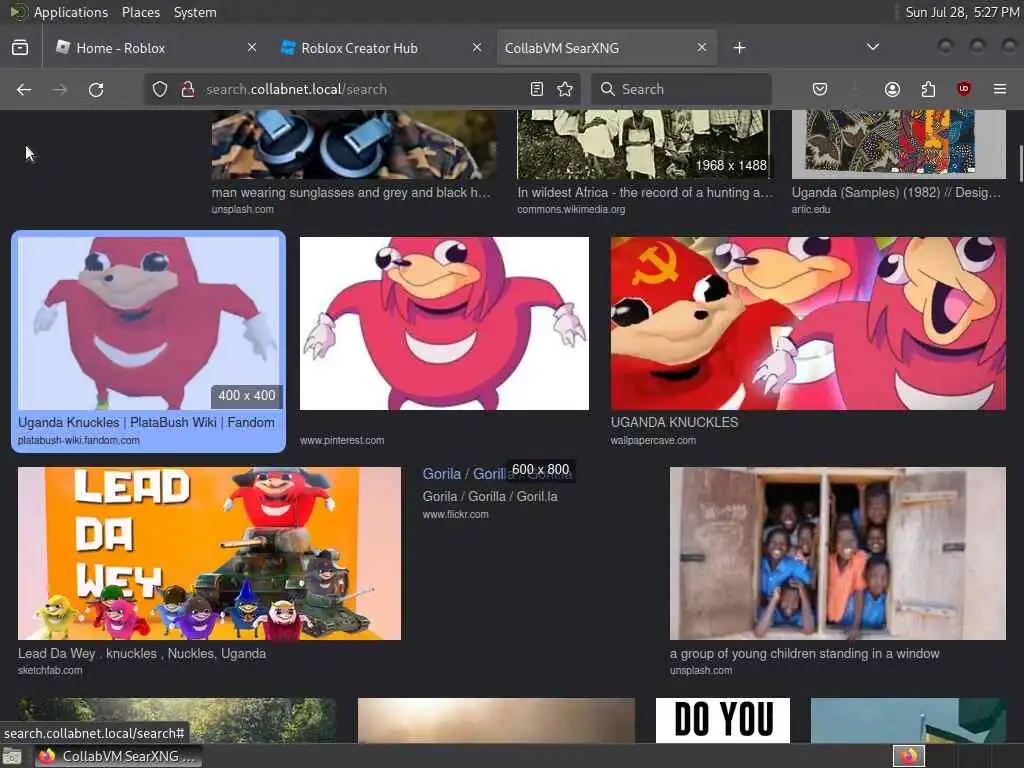1024x768 pixels.
Task: Click the www.flickr.com source text
Action: pos(455,515)
